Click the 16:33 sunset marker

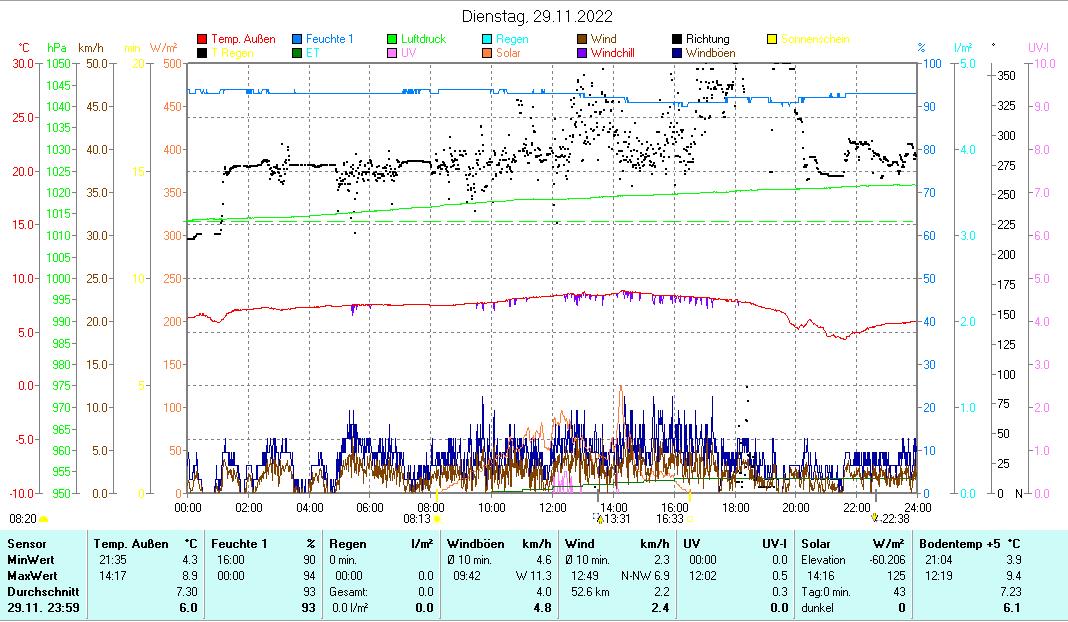[x=669, y=519]
